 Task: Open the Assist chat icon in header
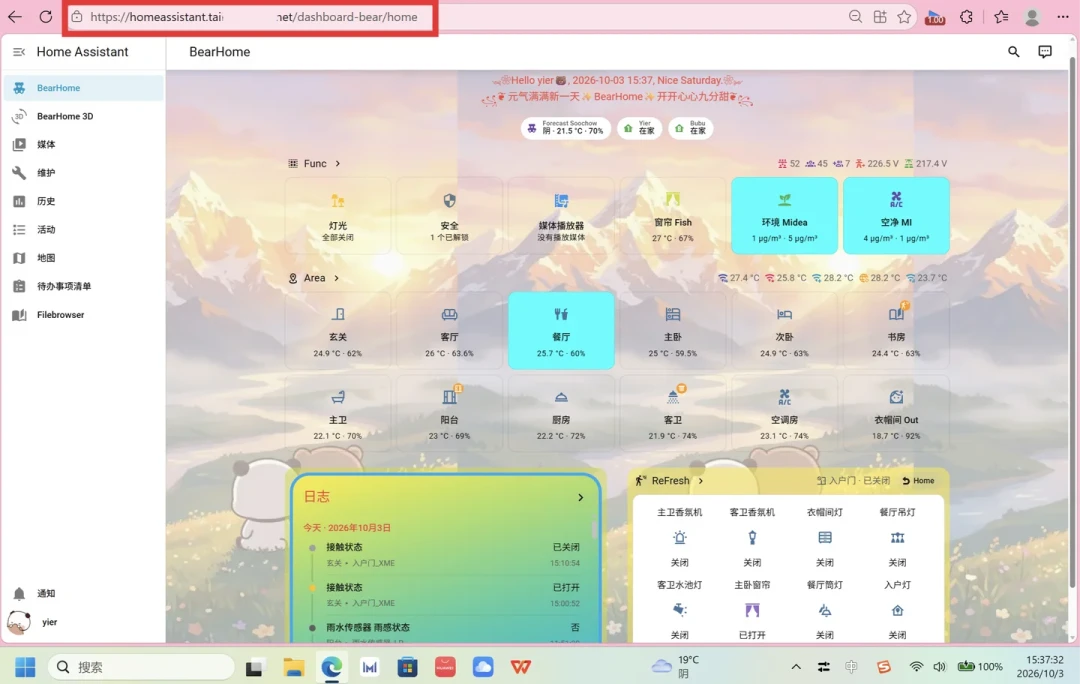click(x=1045, y=52)
